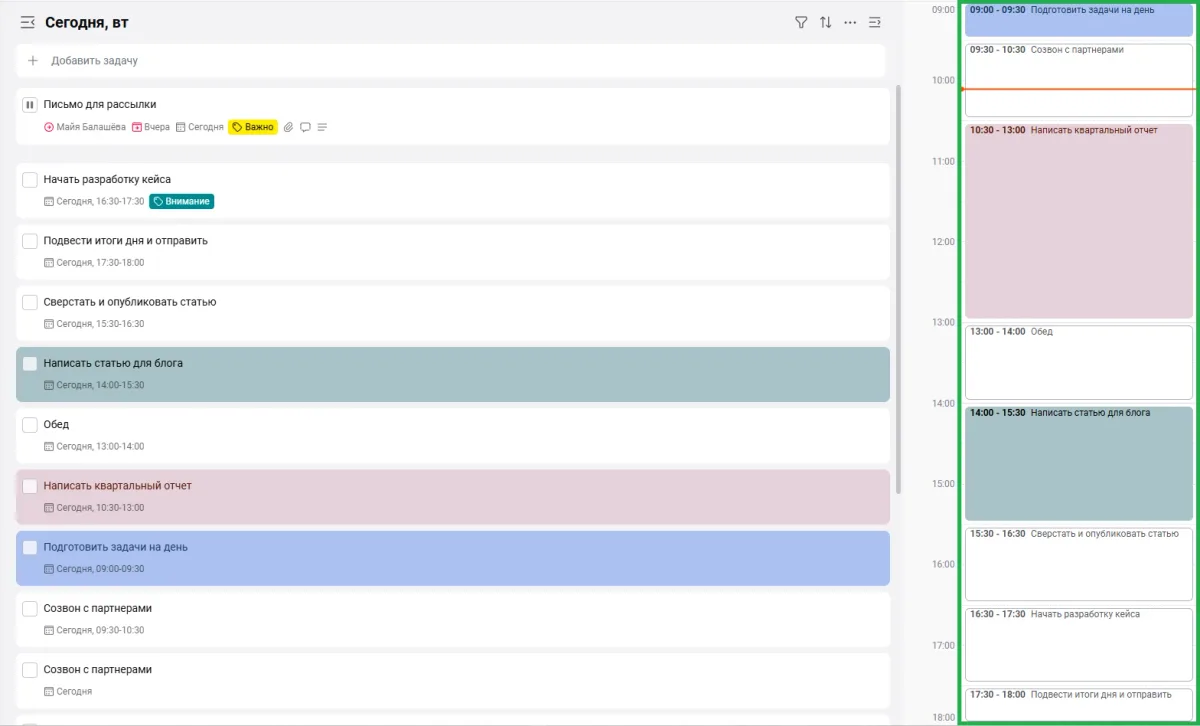This screenshot has height=726, width=1200.
Task: Select the pink 'Написать квартальный отчет' calendar block
Action: (x=1079, y=220)
